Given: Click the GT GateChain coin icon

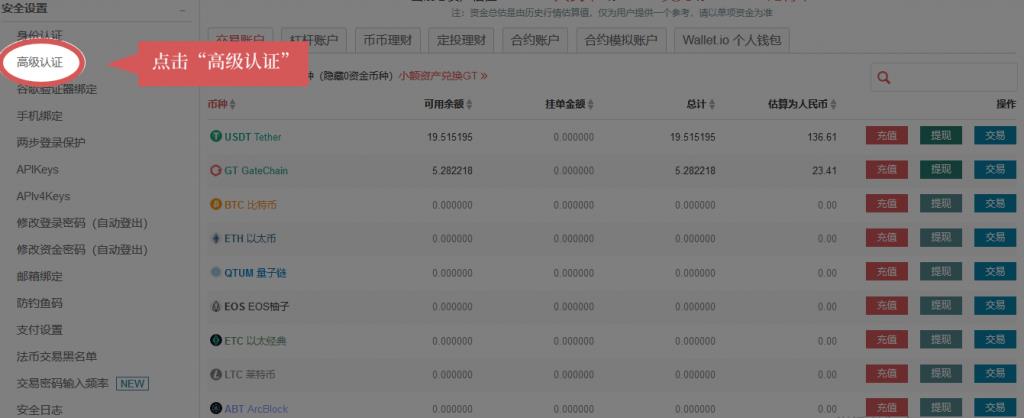Looking at the screenshot, I should (x=215, y=171).
